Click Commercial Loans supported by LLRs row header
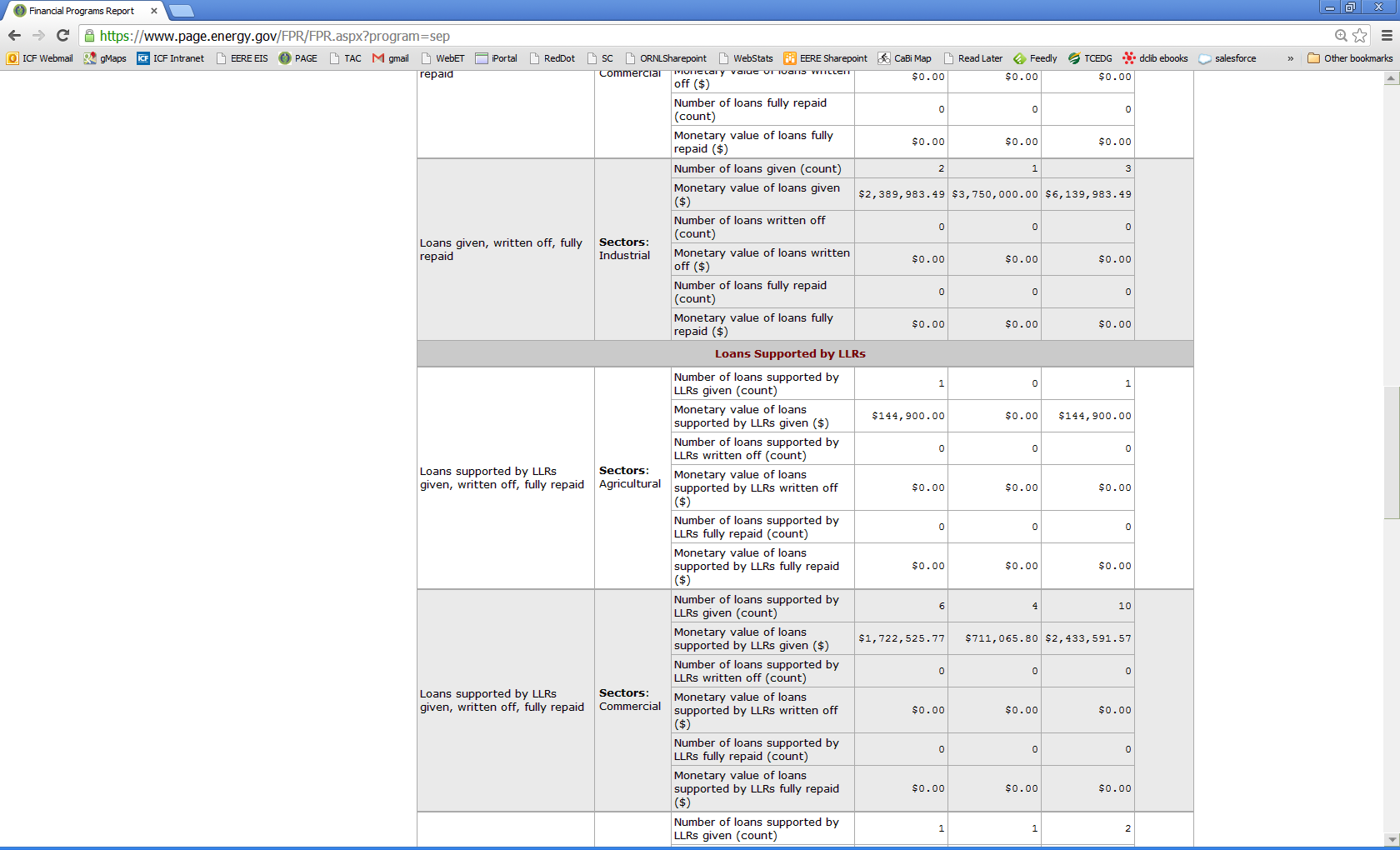 pos(502,700)
